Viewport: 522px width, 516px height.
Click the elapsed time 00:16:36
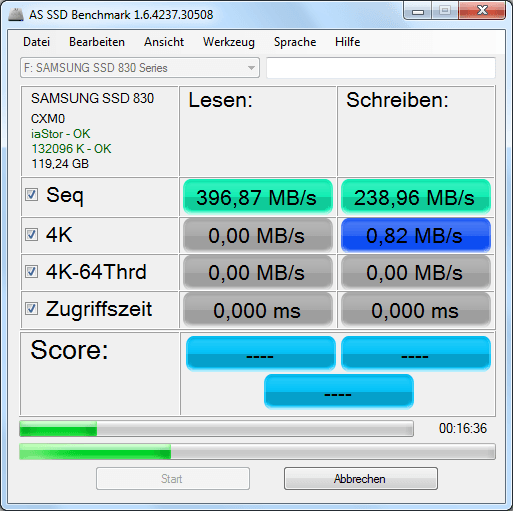(463, 428)
